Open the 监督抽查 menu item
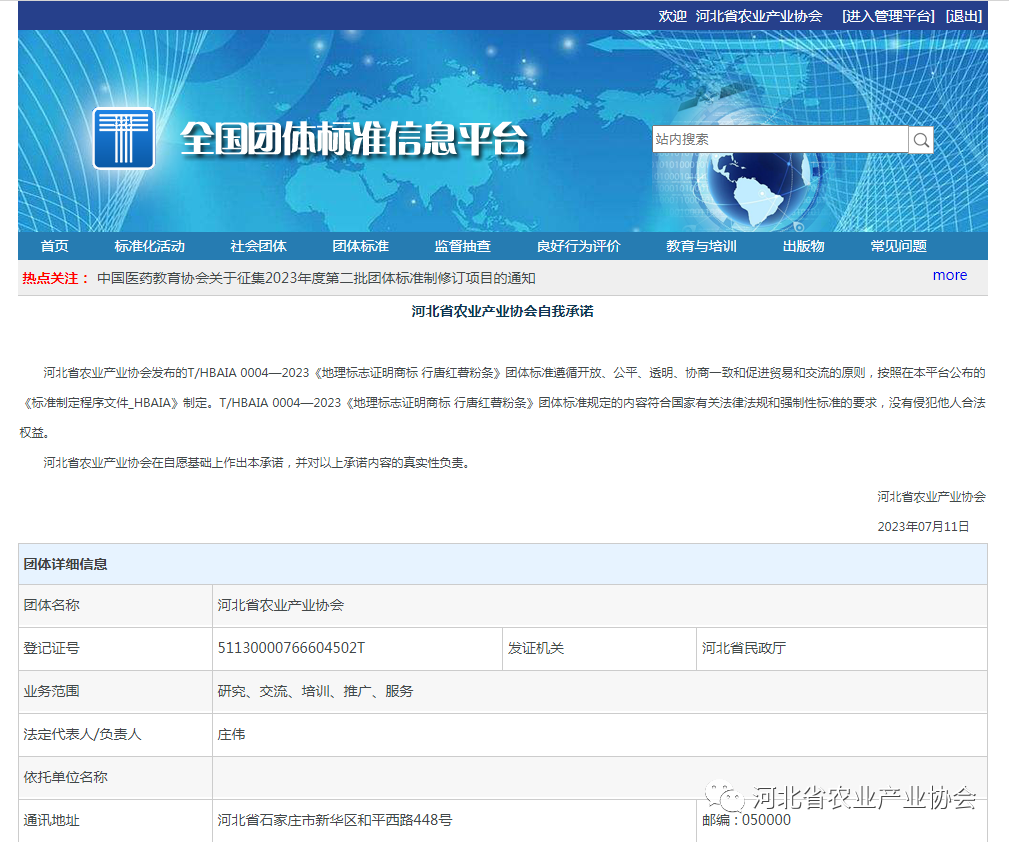 click(x=462, y=246)
